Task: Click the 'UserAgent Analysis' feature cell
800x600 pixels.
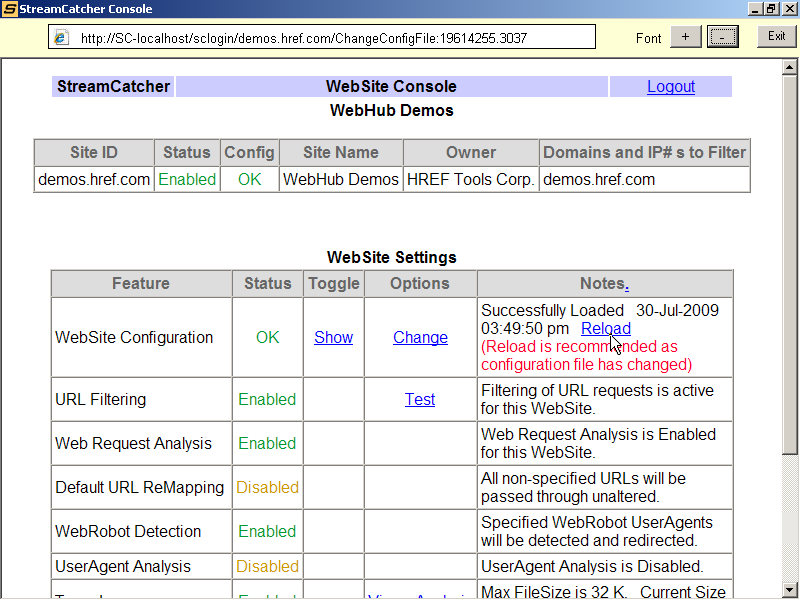Action: pyautogui.click(x=141, y=566)
